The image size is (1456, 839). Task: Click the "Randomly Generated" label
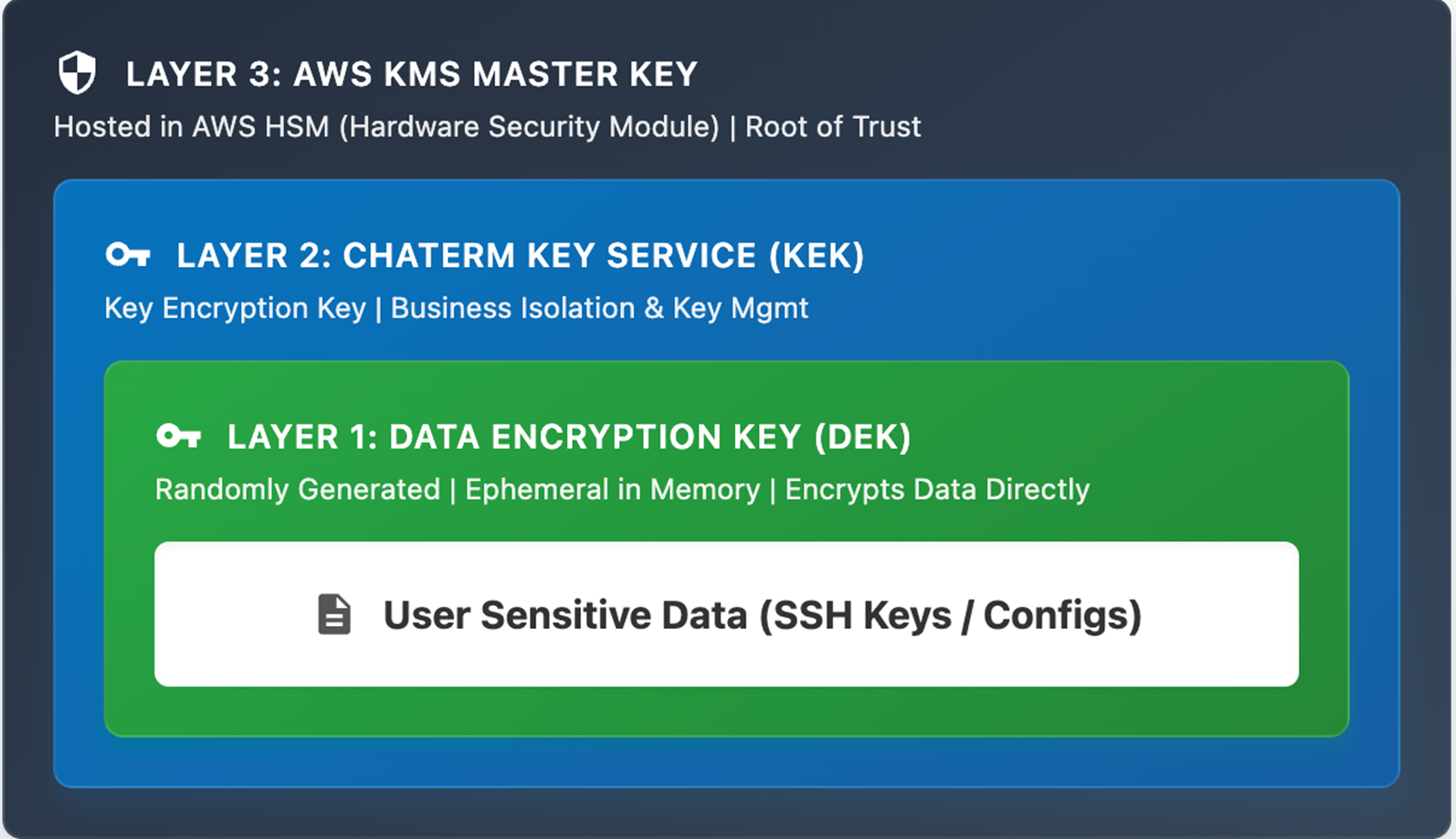298,489
